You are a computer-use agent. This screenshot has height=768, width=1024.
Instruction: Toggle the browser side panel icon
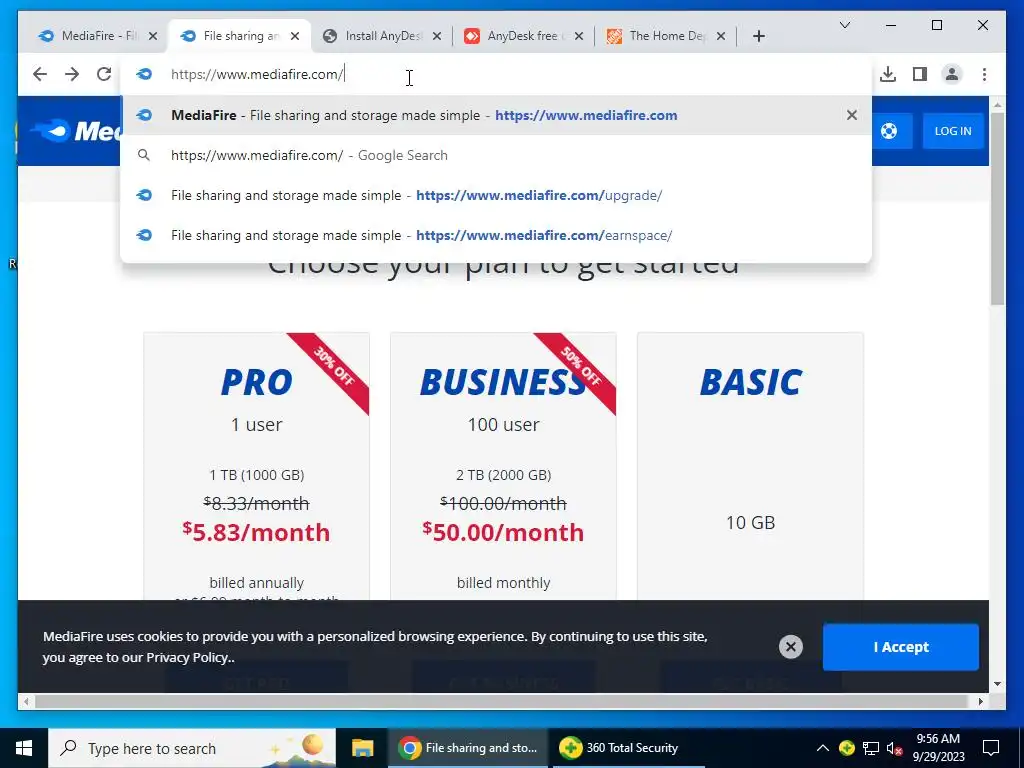(x=920, y=74)
